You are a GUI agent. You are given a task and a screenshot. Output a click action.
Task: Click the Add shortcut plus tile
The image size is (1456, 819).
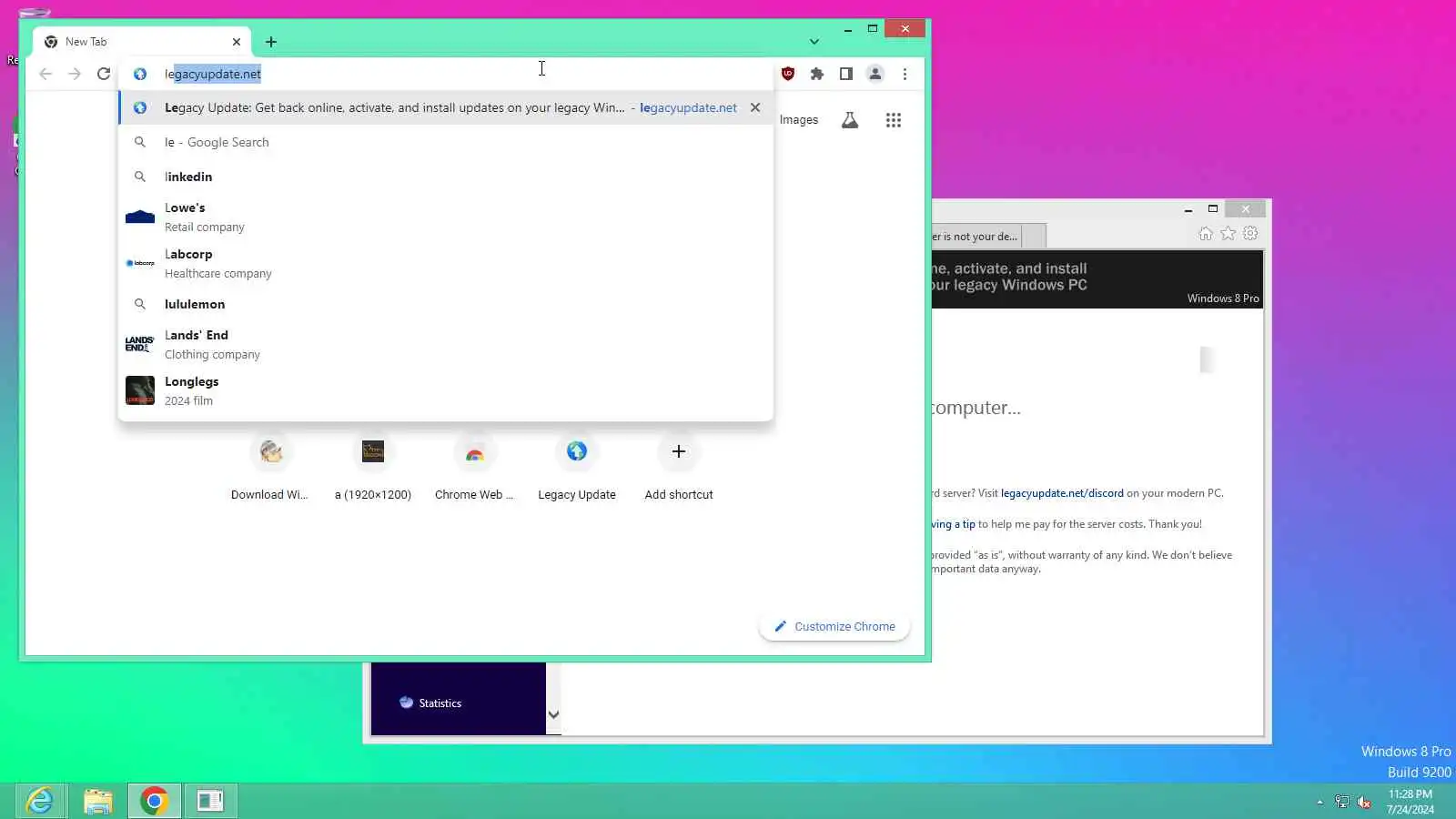pos(679,468)
